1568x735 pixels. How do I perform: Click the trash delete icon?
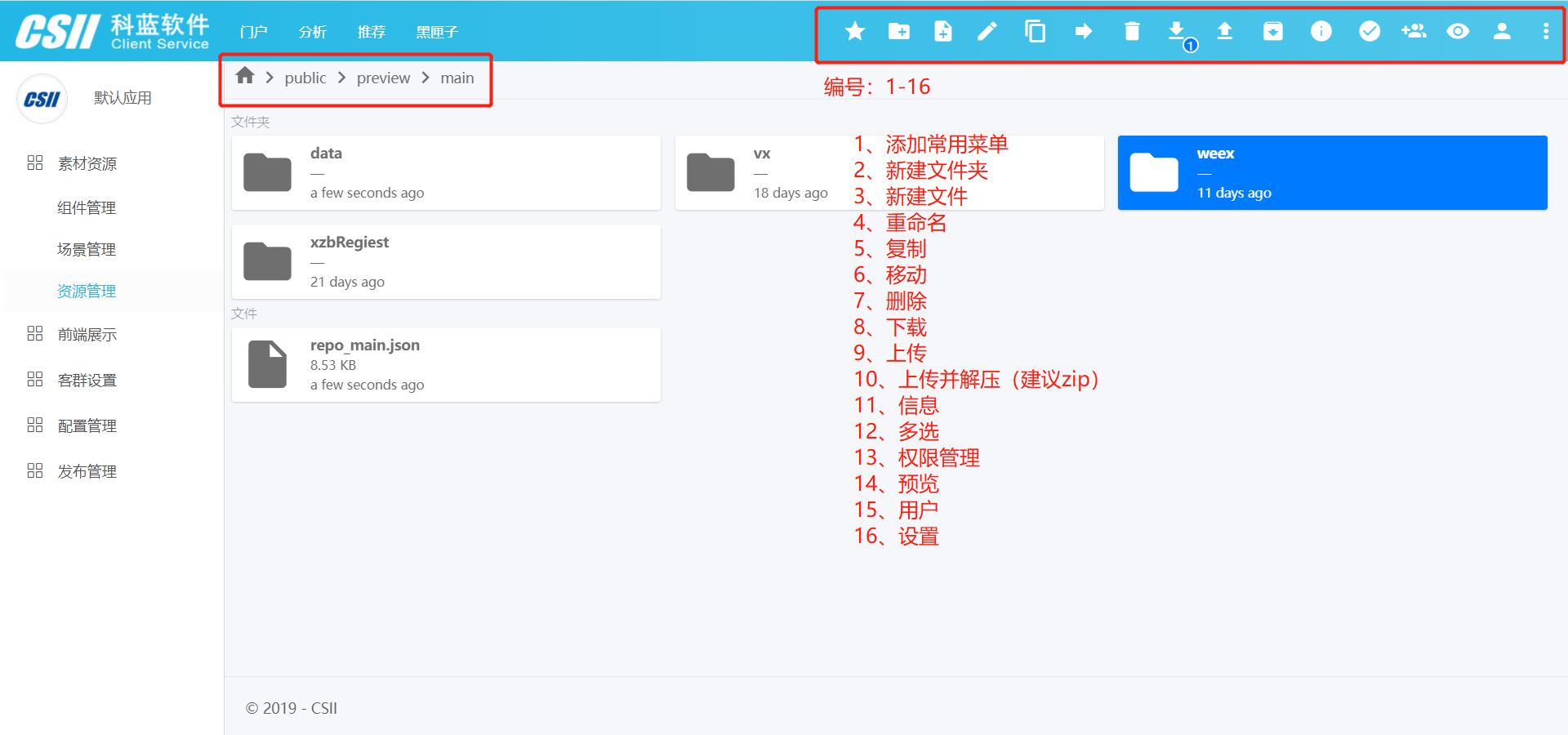[1131, 31]
